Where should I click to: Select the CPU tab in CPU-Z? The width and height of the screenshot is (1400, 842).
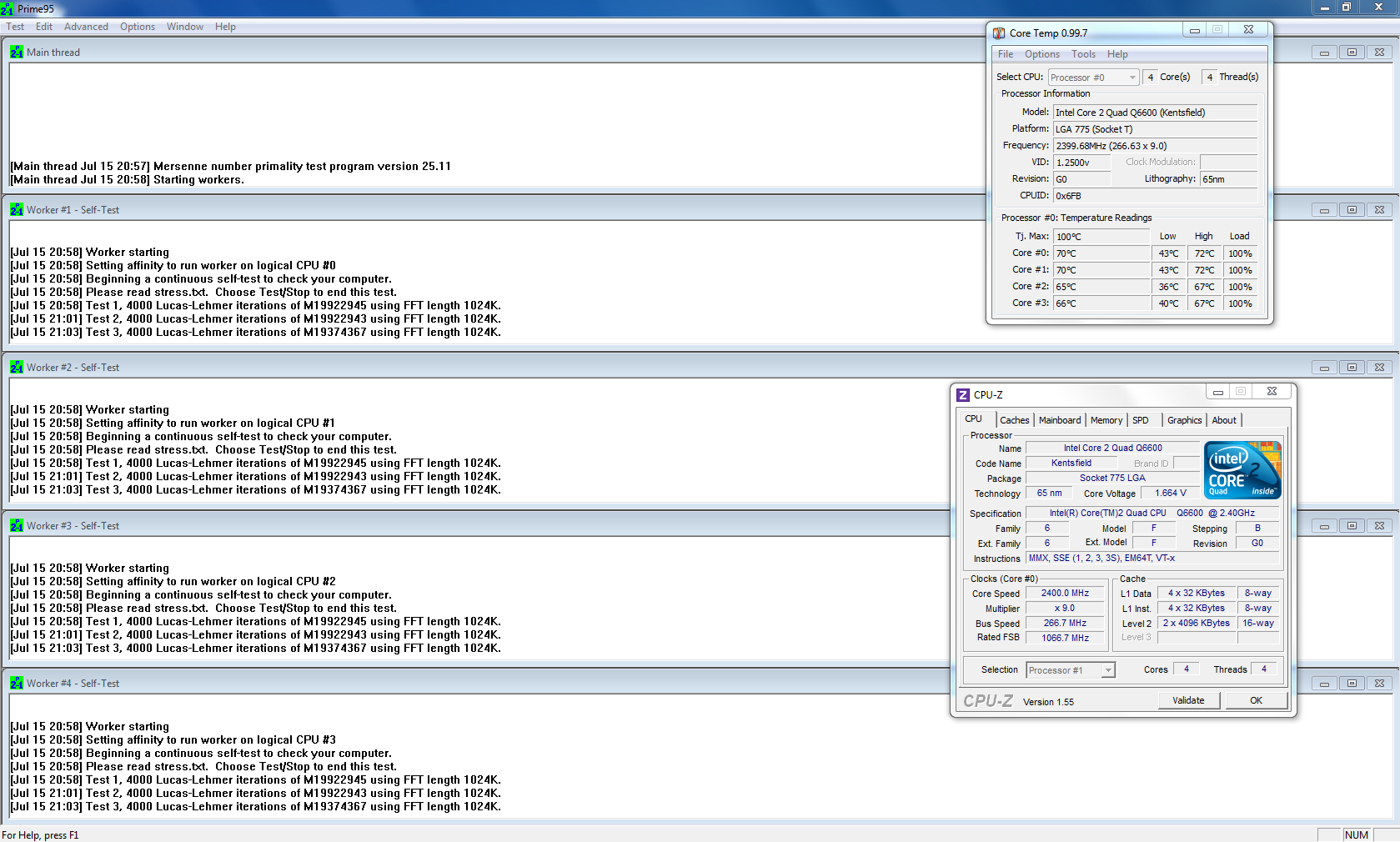[x=974, y=419]
